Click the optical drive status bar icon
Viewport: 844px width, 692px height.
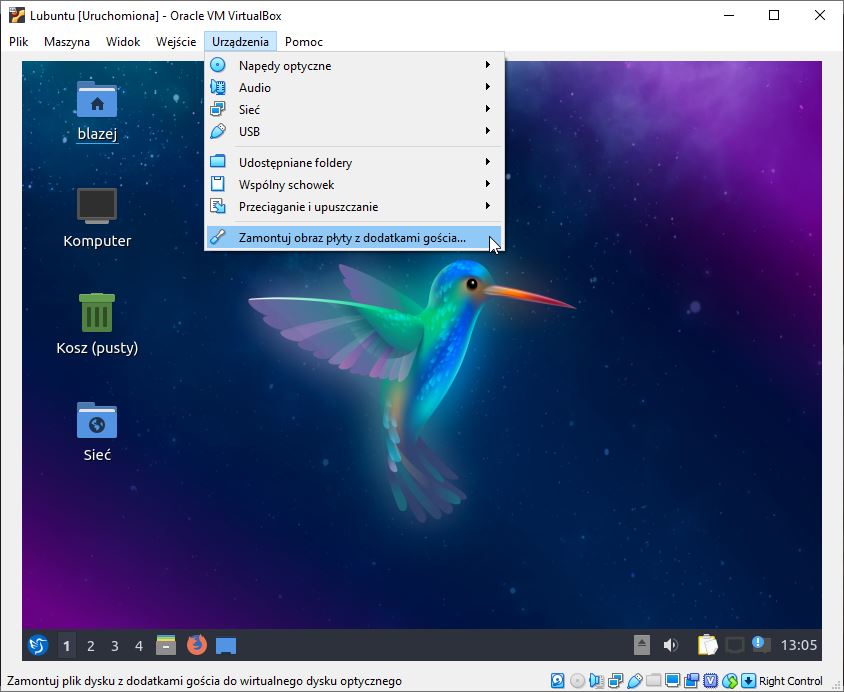pyautogui.click(x=577, y=681)
